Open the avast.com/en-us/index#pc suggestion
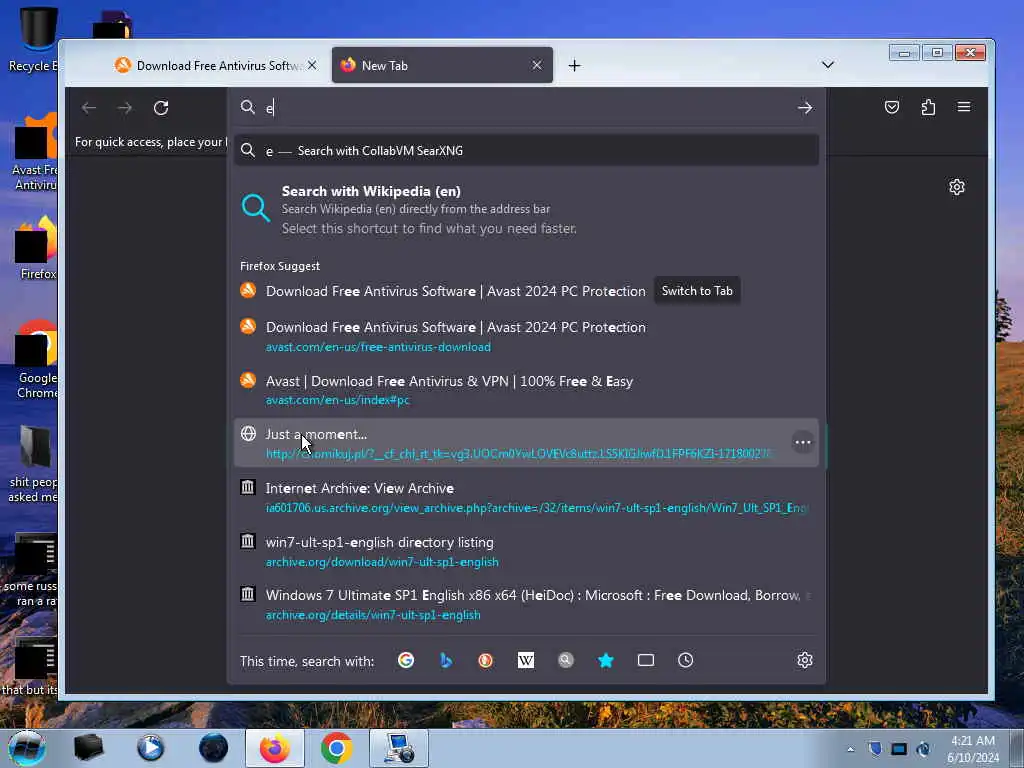This screenshot has height=768, width=1024. click(526, 390)
